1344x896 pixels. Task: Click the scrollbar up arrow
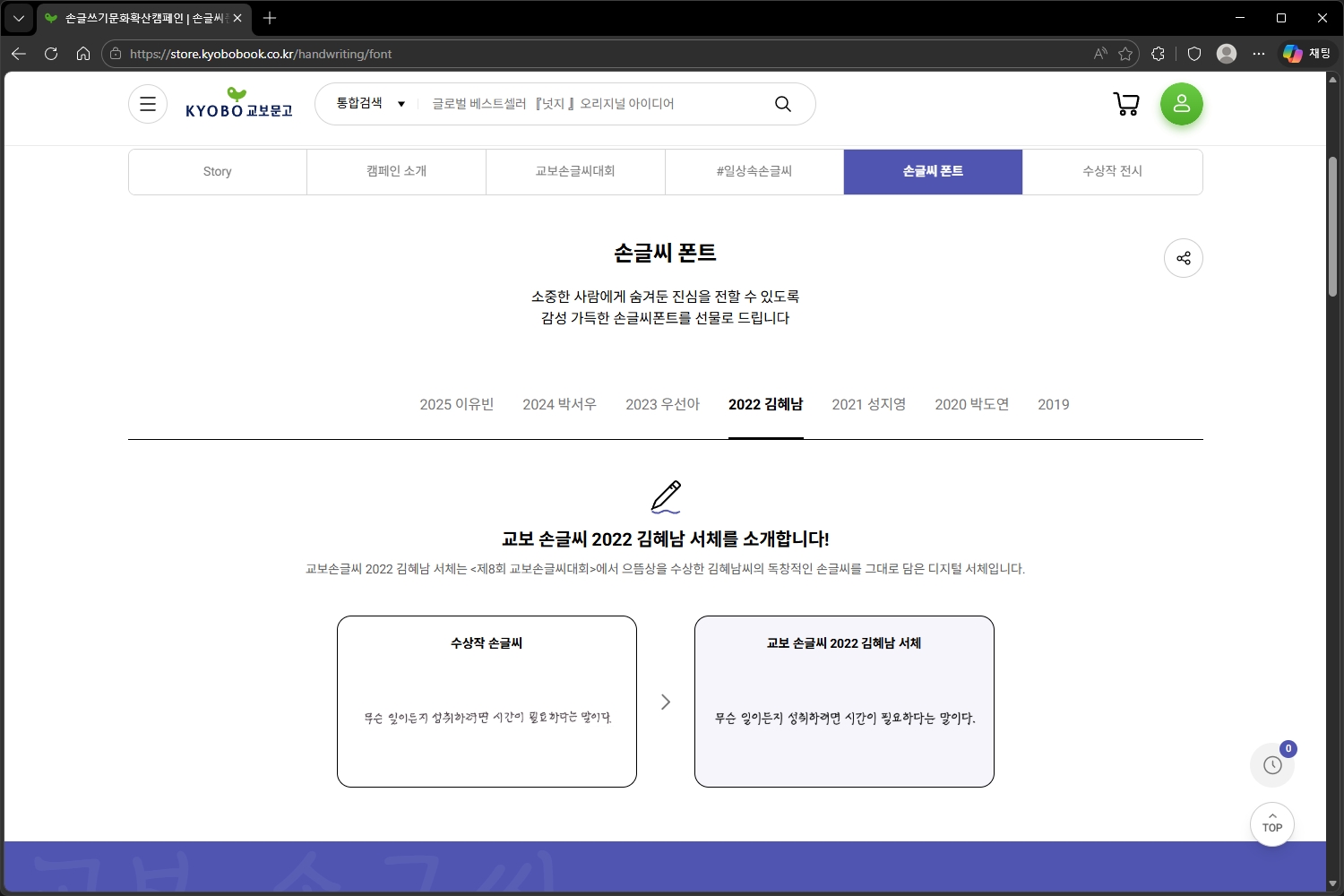pyautogui.click(x=1332, y=79)
